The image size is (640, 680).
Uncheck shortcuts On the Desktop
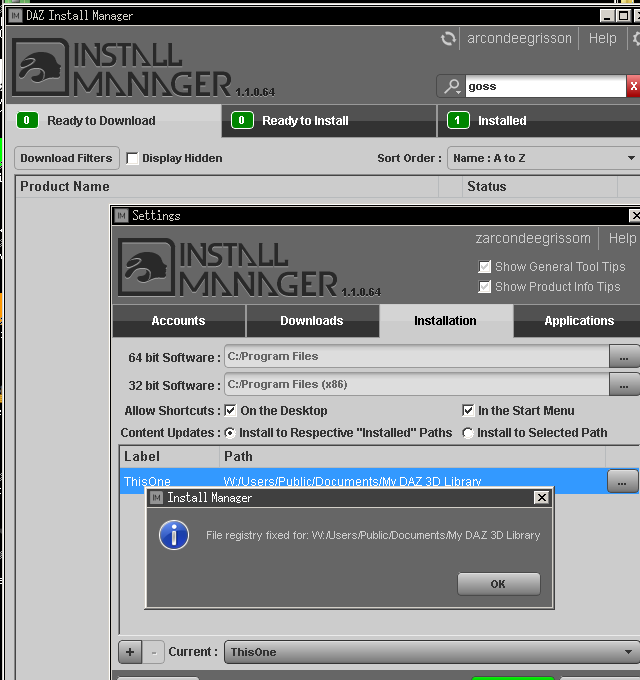point(230,410)
